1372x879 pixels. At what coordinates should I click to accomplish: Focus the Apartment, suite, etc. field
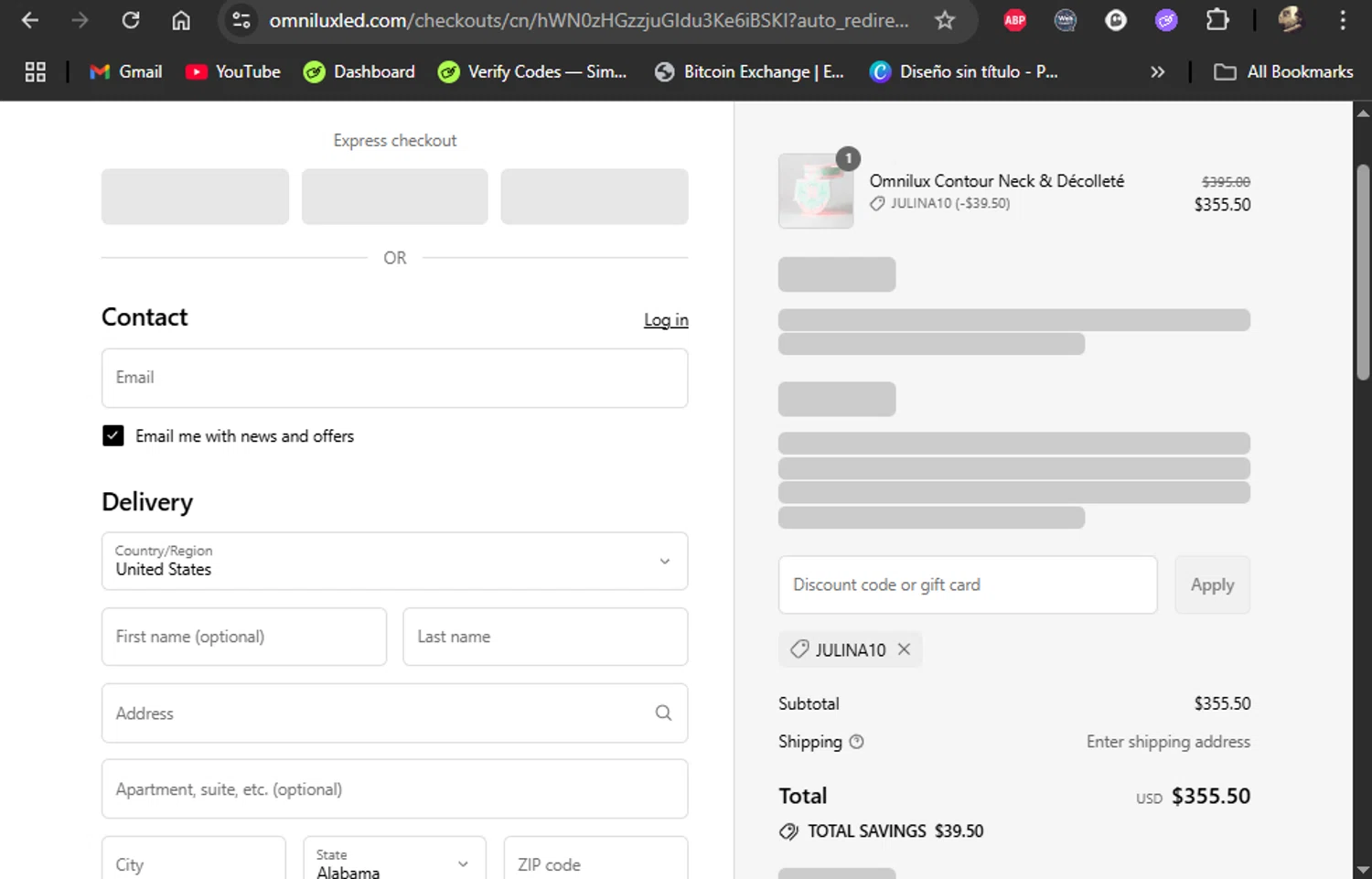[395, 789]
